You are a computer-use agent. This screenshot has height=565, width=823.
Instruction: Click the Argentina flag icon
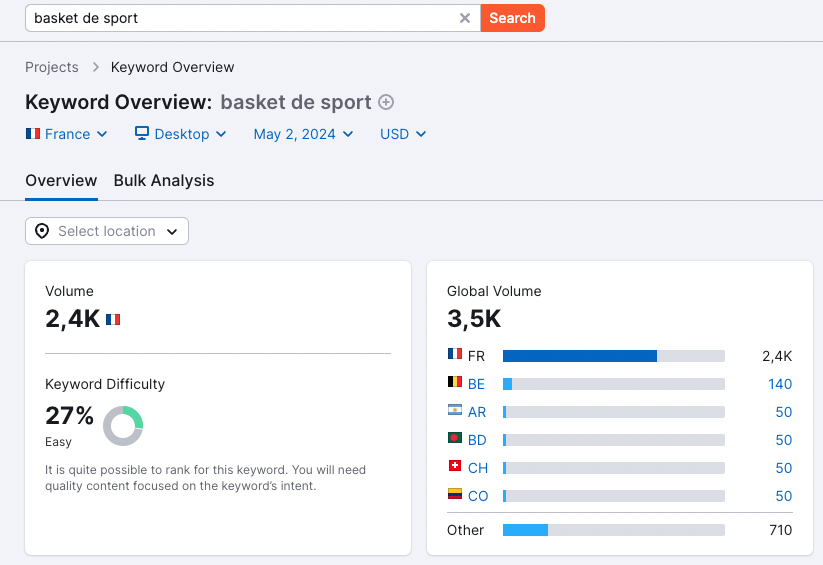pyautogui.click(x=455, y=411)
